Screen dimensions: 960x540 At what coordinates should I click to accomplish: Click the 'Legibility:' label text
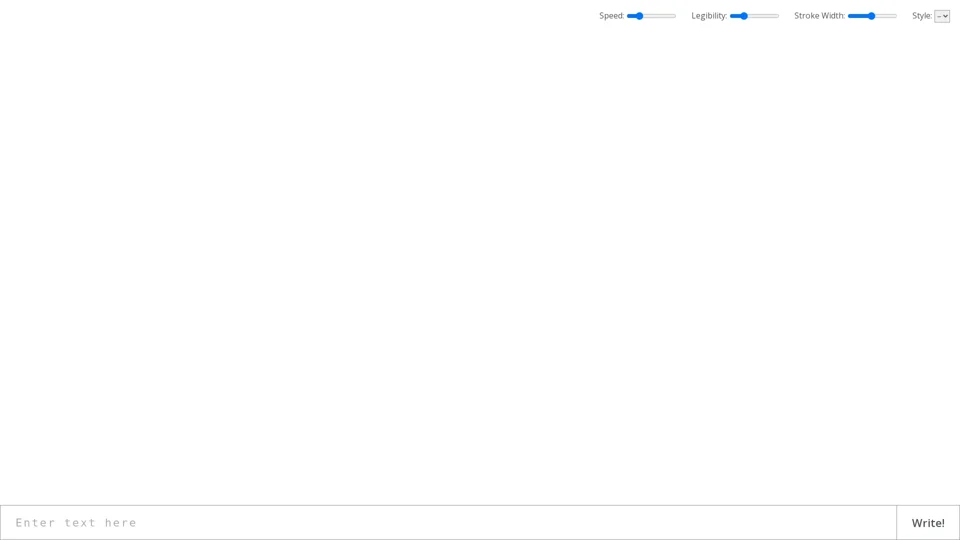tap(709, 16)
